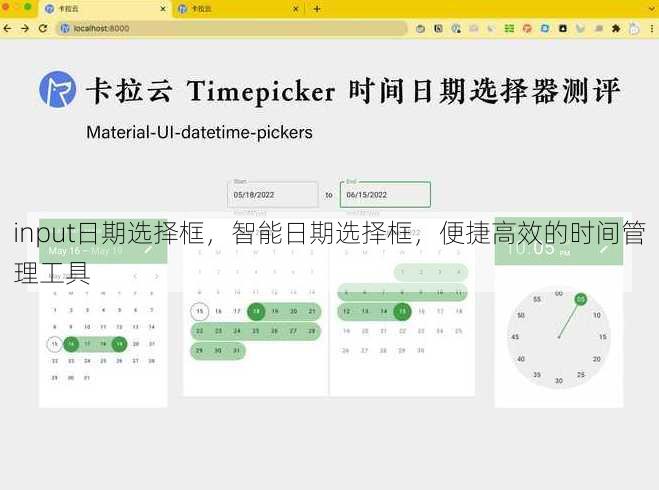Viewport: 659px width, 490px height.
Task: Select 12 in the right June calendar
Action: (346, 311)
